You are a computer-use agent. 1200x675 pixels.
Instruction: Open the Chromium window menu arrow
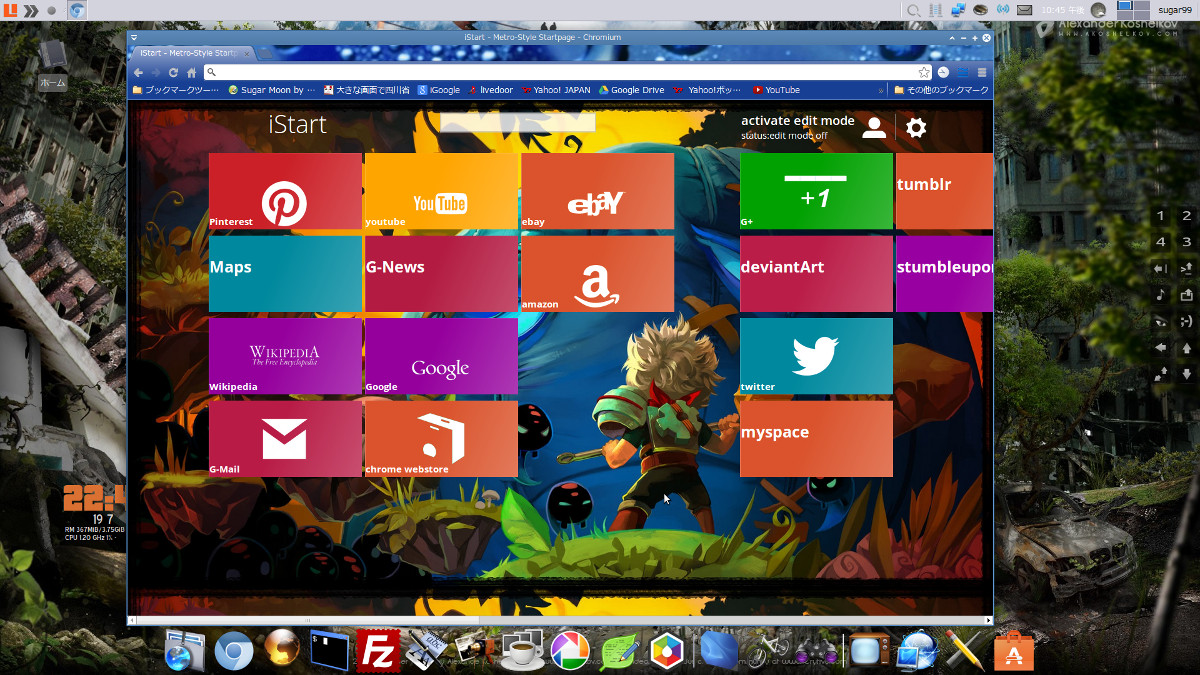pyautogui.click(x=135, y=37)
